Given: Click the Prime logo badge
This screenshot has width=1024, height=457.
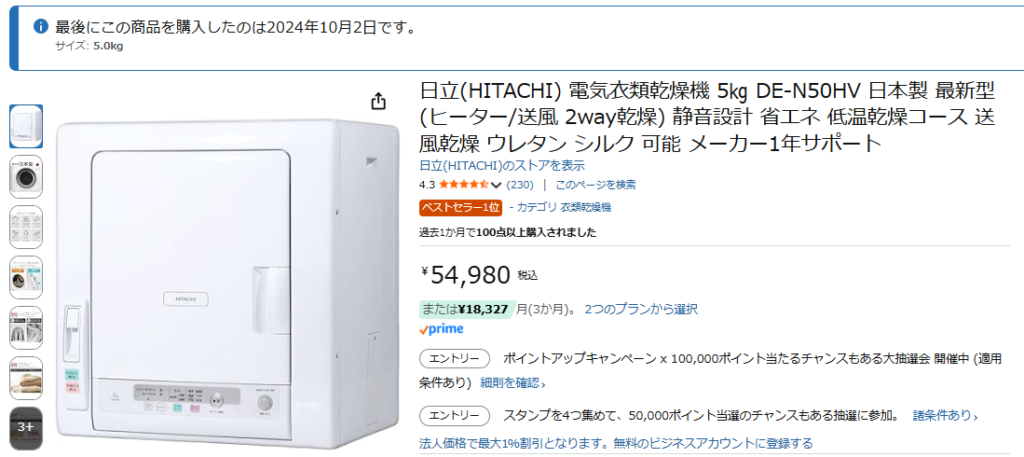Looking at the screenshot, I should 441,328.
